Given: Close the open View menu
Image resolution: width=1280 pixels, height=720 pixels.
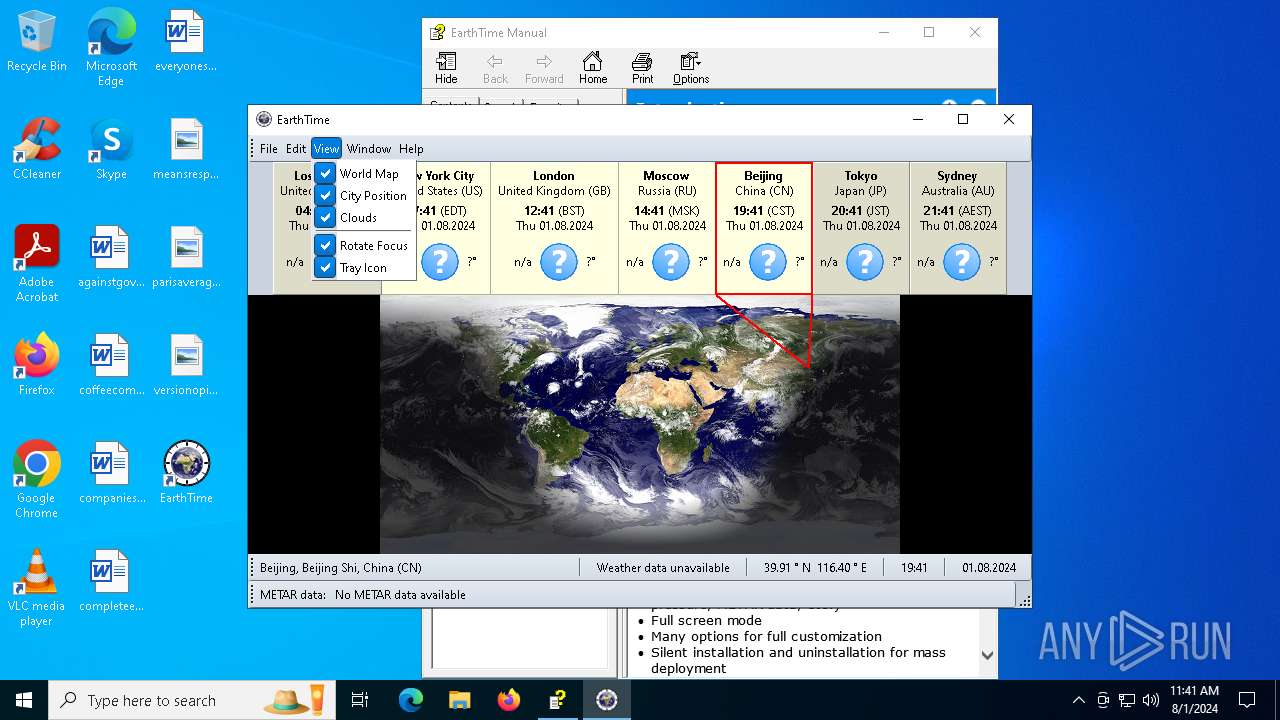Looking at the screenshot, I should click(x=326, y=148).
